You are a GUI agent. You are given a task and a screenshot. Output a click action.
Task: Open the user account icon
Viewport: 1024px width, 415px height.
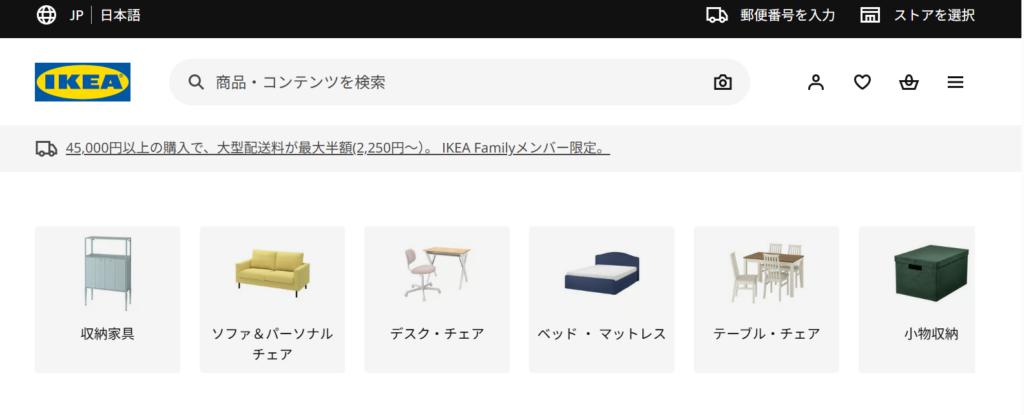tap(816, 82)
